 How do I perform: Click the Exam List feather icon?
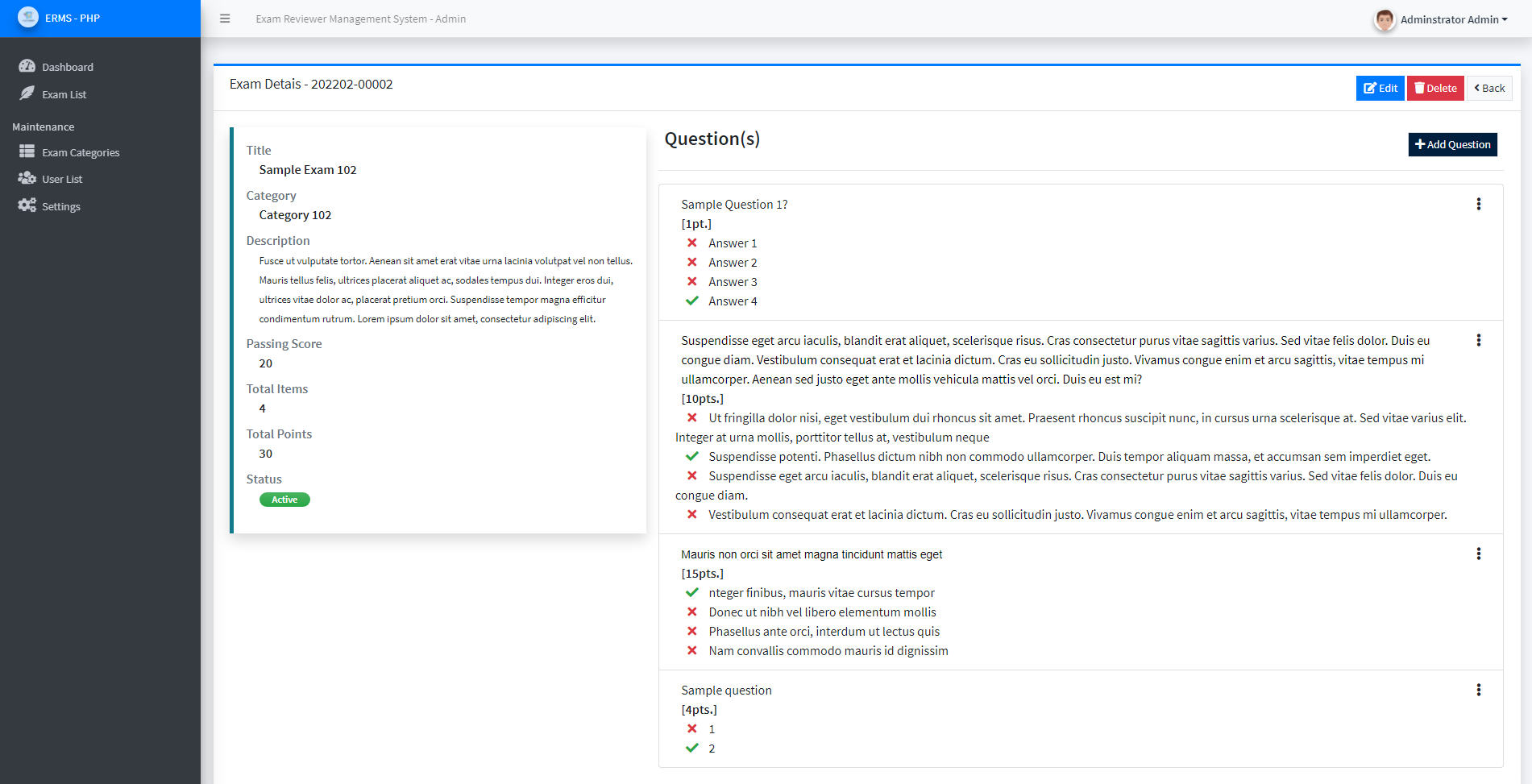point(27,93)
